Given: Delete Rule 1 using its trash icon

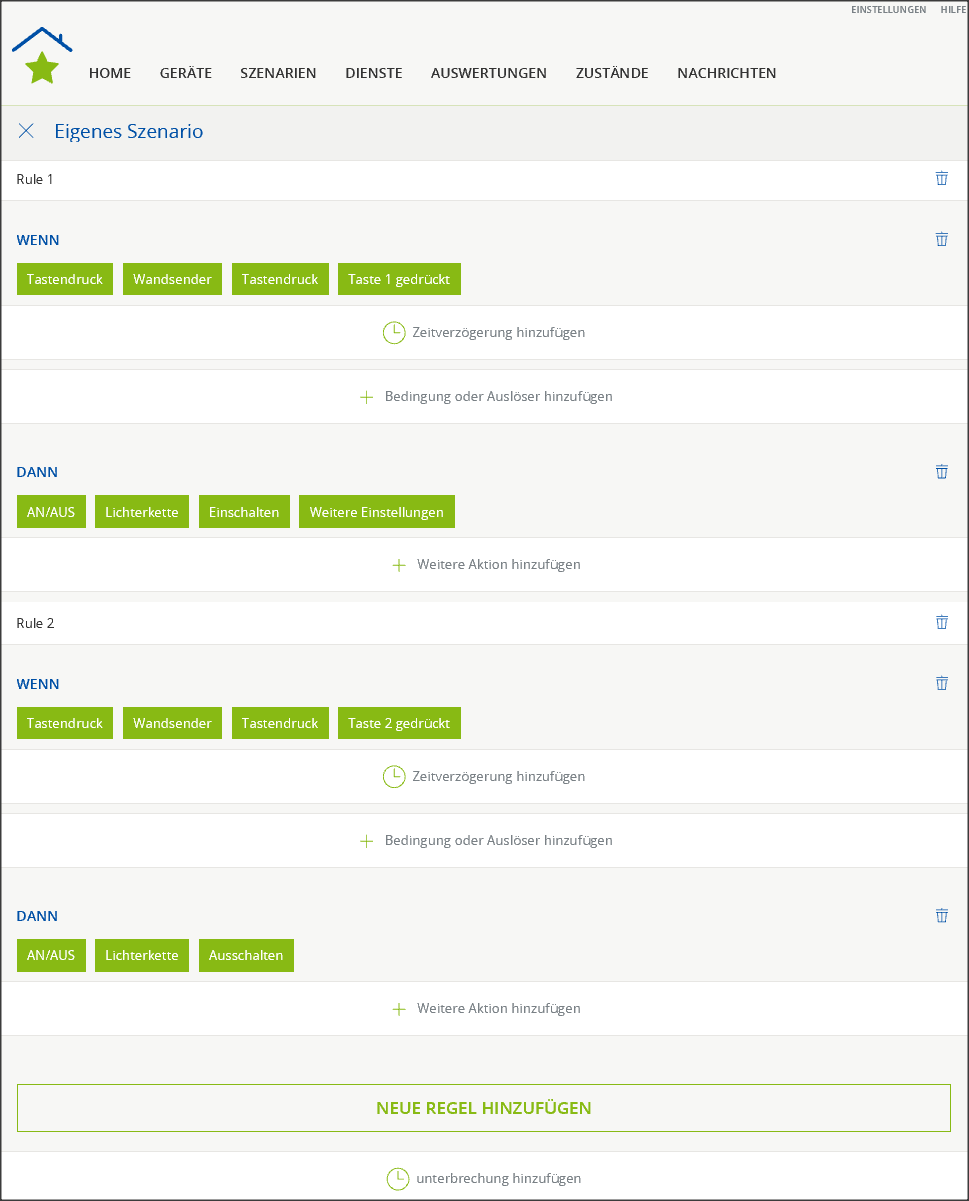Looking at the screenshot, I should [941, 178].
